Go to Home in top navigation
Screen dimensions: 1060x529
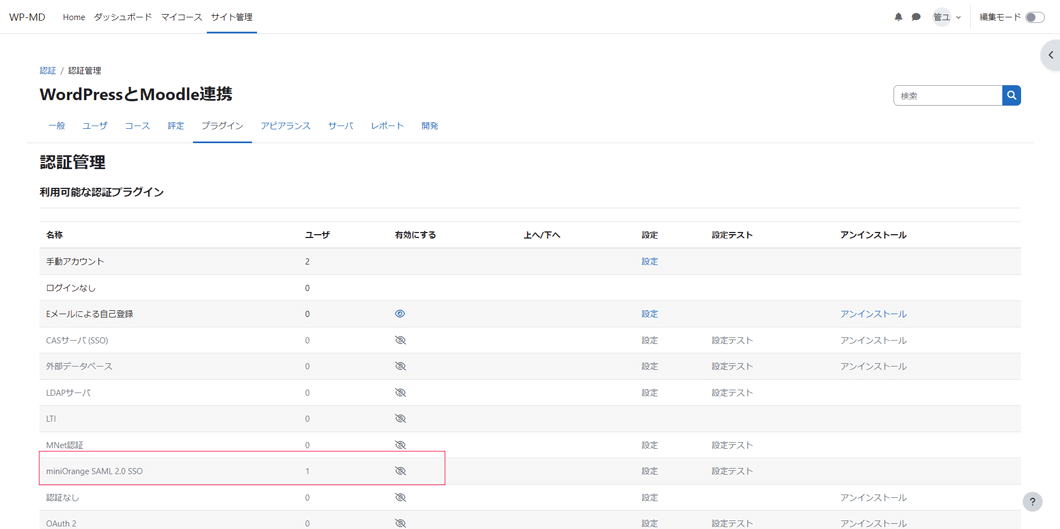74,18
